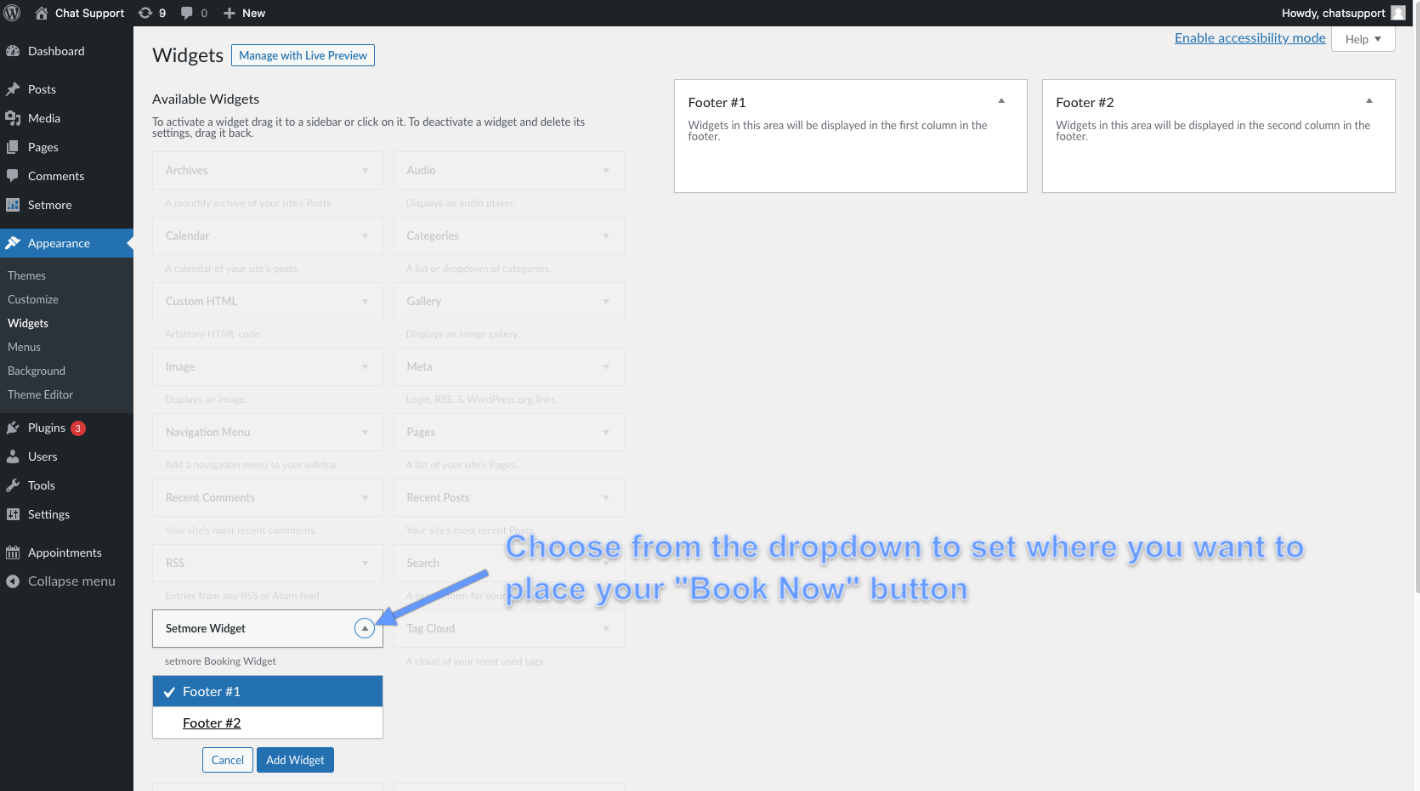Click the Plugins update count badge
The width and height of the screenshot is (1420, 791).
pos(78,428)
